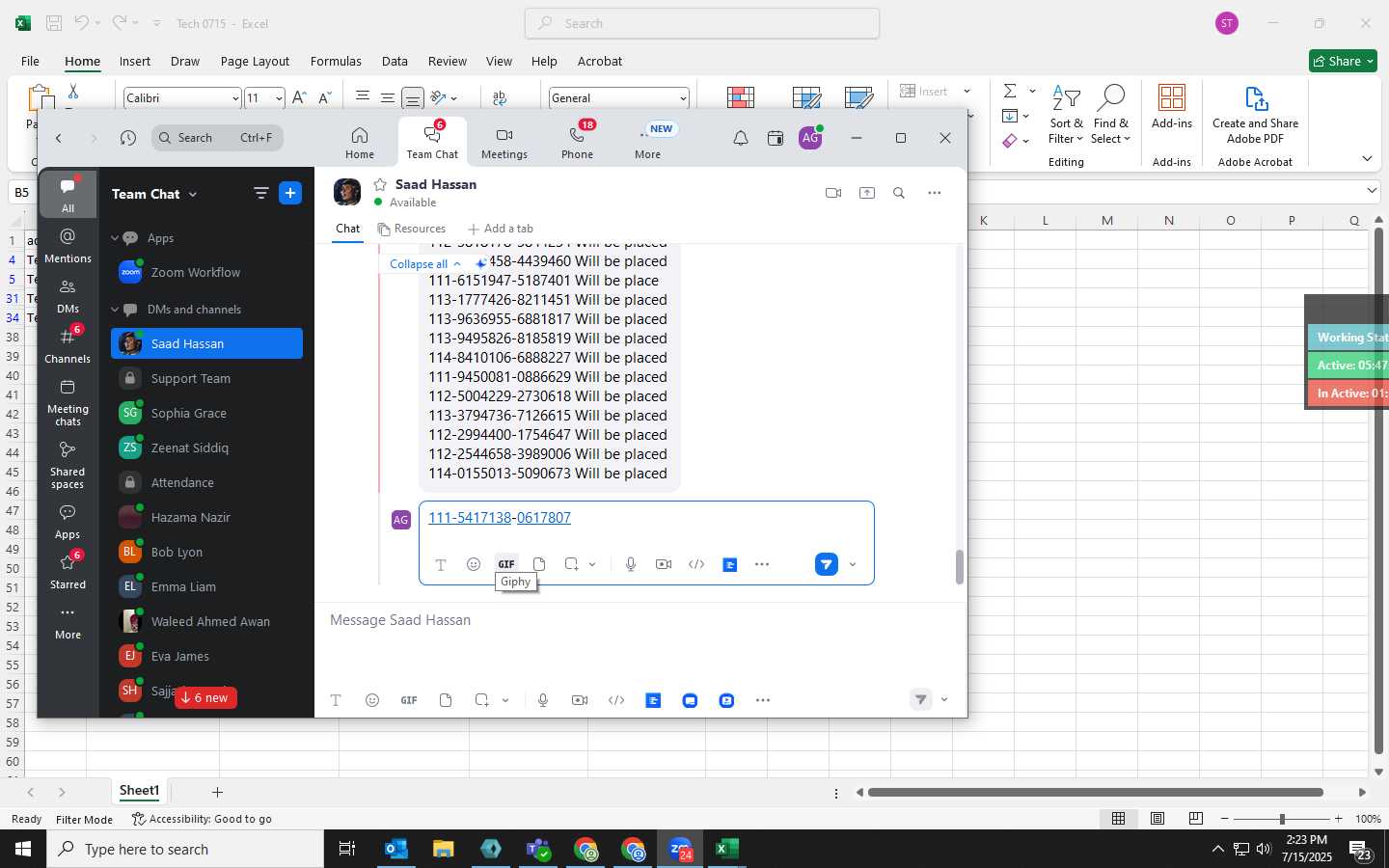1389x868 pixels.
Task: Open chat with Zeenat Siddiq
Action: coord(206,448)
